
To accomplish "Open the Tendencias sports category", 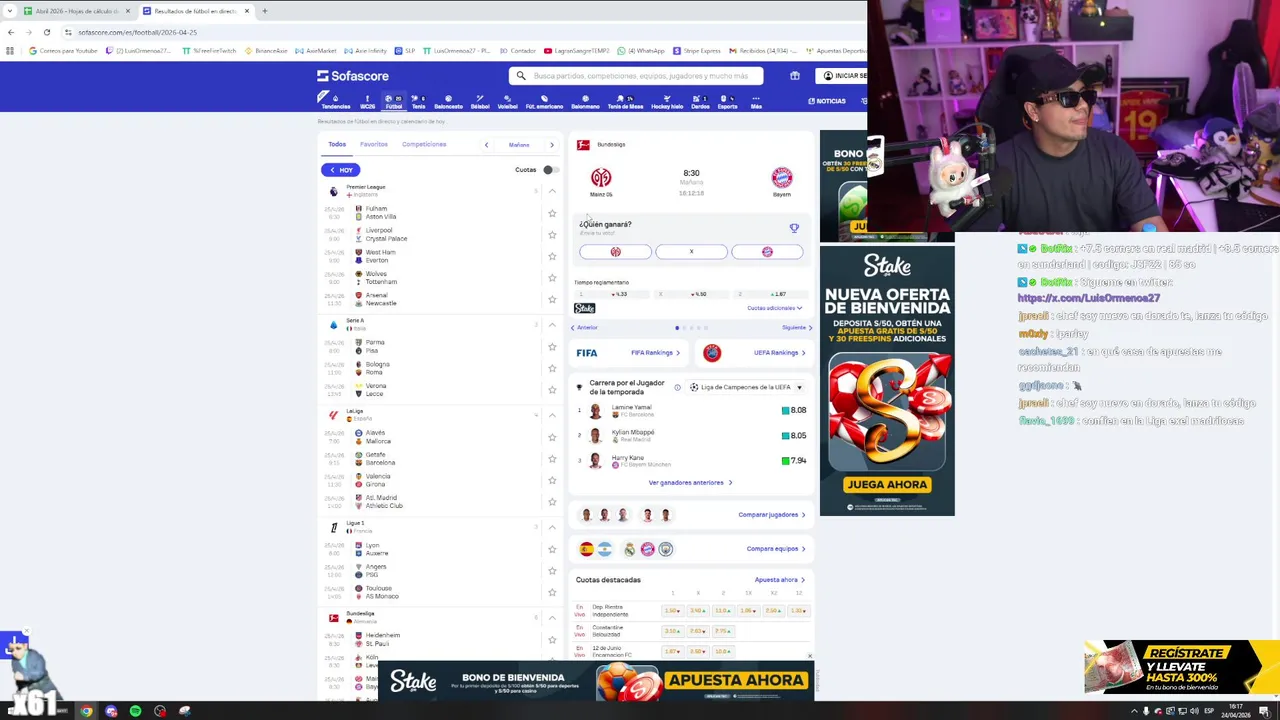I will coord(336,102).
